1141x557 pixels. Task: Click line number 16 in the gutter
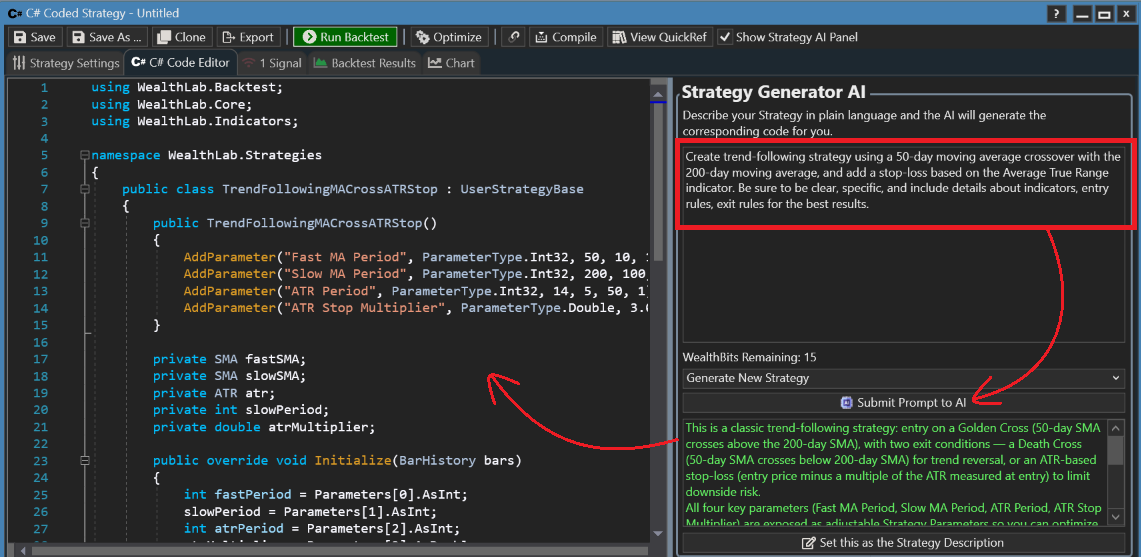click(x=41, y=342)
